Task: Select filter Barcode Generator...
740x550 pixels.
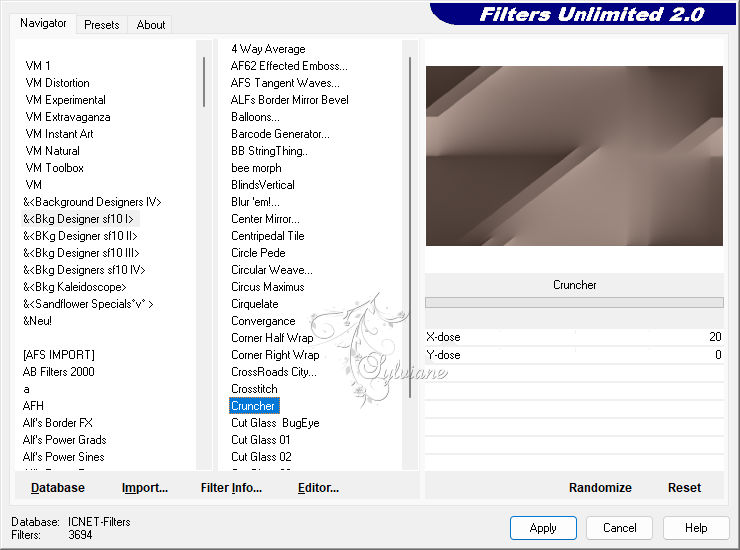Action: (x=280, y=134)
